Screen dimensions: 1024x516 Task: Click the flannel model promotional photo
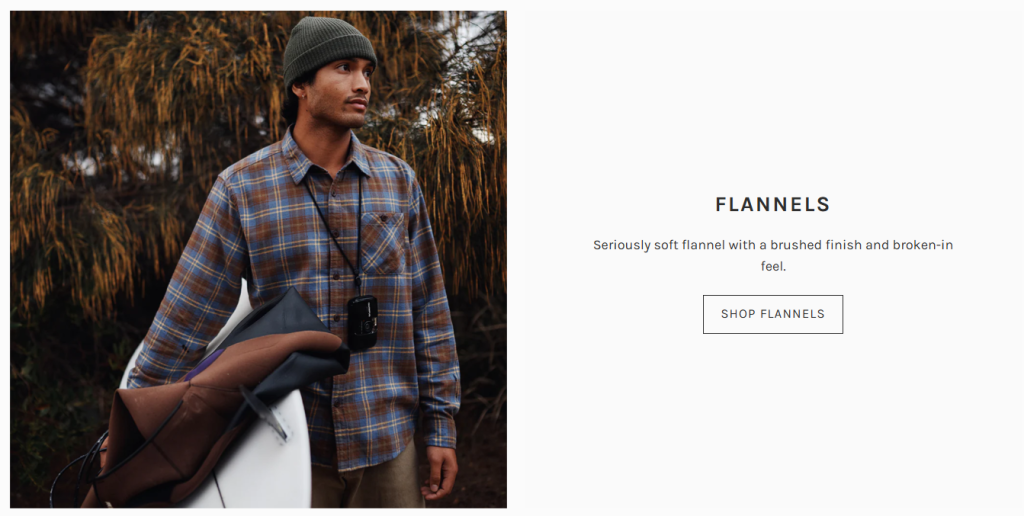point(258,259)
